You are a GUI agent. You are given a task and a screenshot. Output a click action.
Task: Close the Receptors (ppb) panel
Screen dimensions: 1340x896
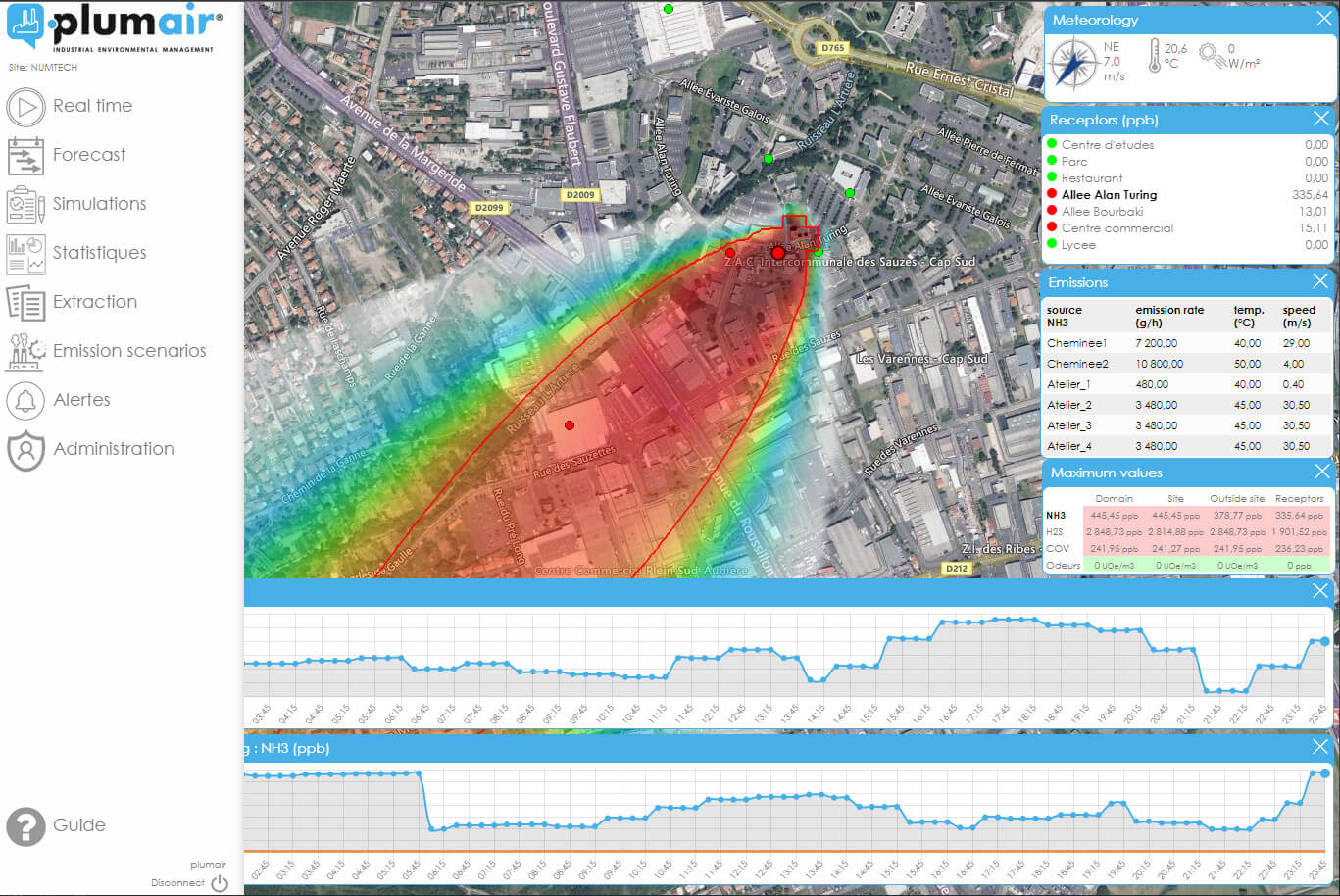(1321, 119)
